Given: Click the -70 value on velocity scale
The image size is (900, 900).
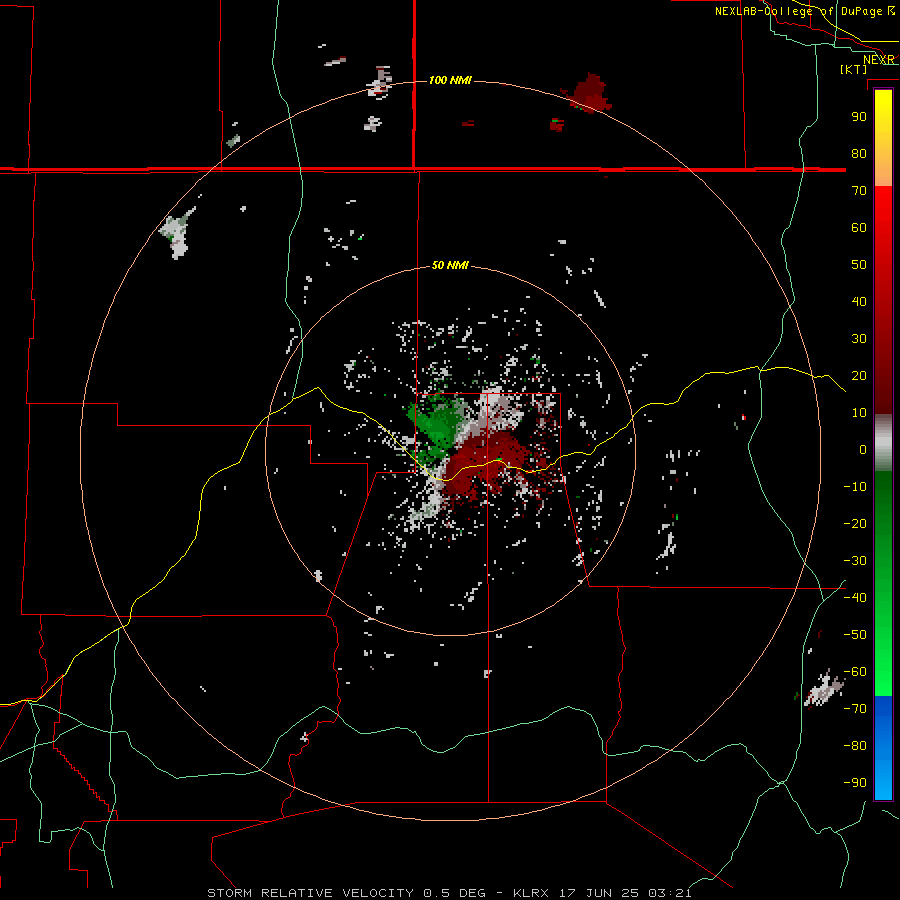Looking at the screenshot, I should tap(855, 709).
